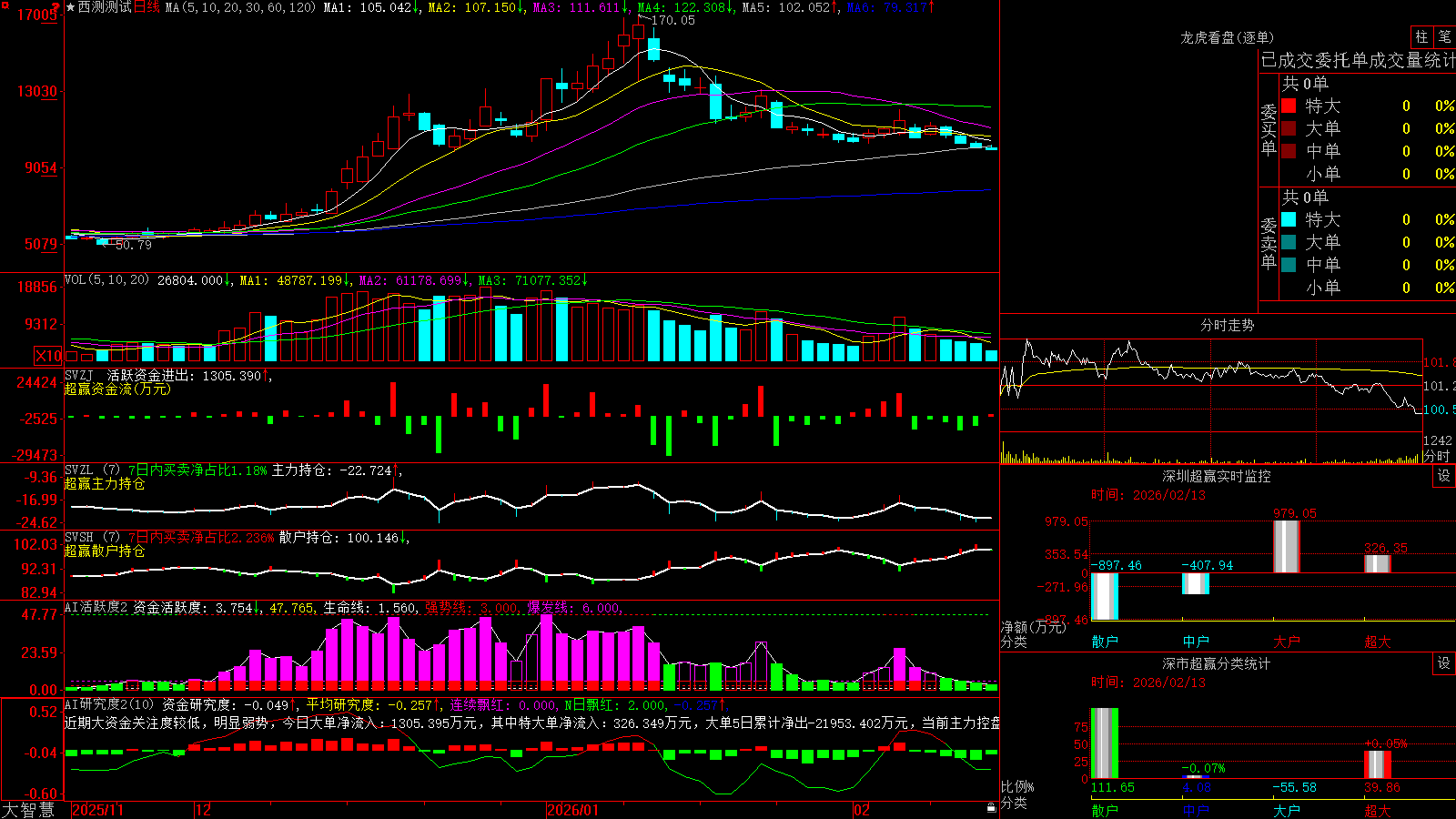This screenshot has height=819, width=1456.
Task: Click MA6: 79.317 value
Action: click(890, 7)
